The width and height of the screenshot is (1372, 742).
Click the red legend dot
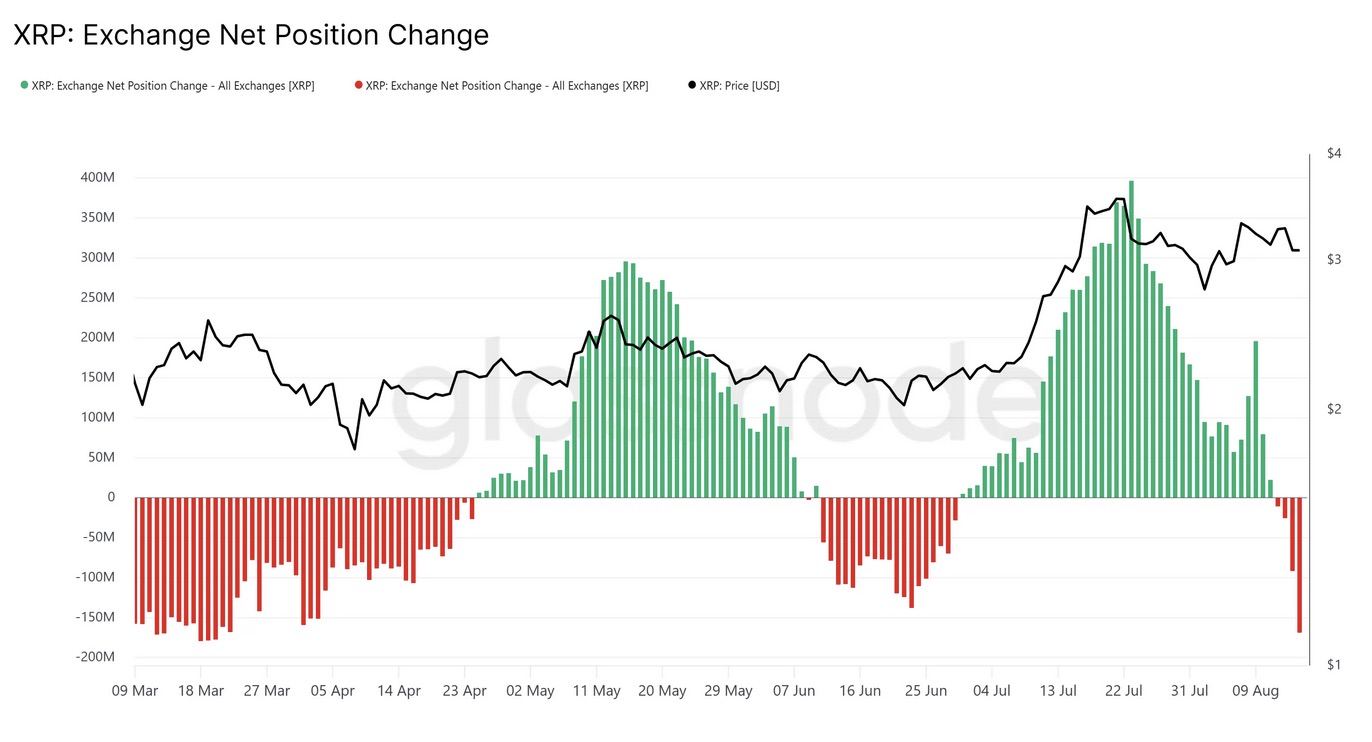(358, 86)
